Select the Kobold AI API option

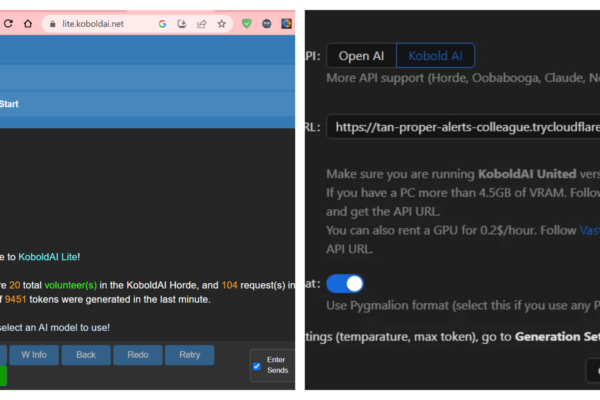coord(435,56)
